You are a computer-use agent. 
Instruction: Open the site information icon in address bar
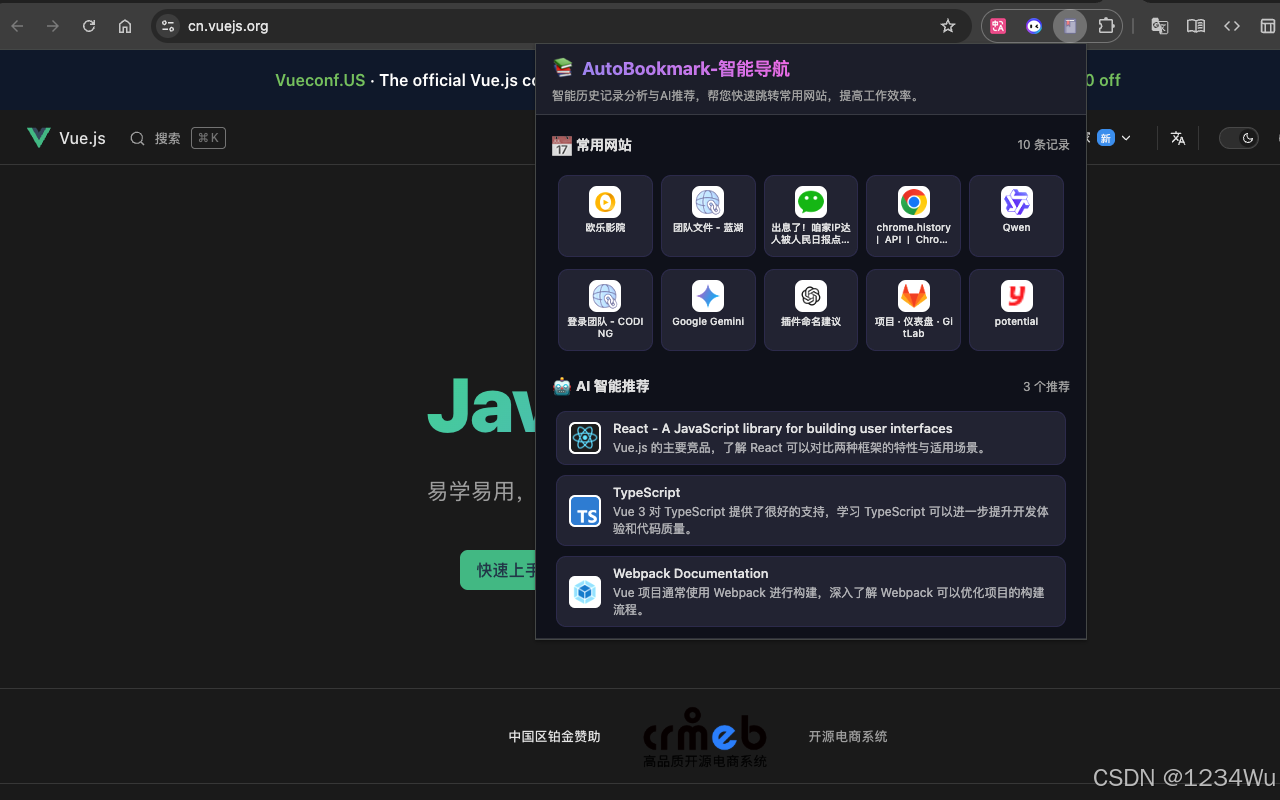(x=168, y=26)
